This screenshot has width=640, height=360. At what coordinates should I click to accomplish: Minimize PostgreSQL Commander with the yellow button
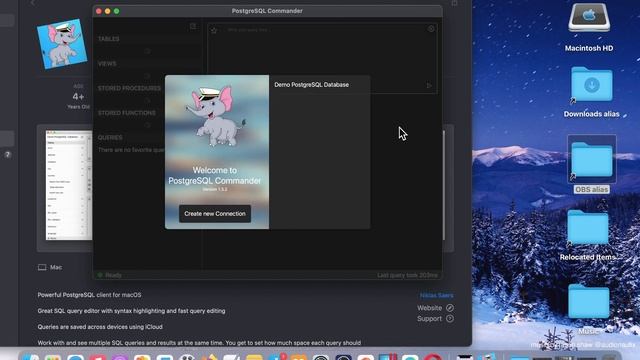click(x=107, y=11)
